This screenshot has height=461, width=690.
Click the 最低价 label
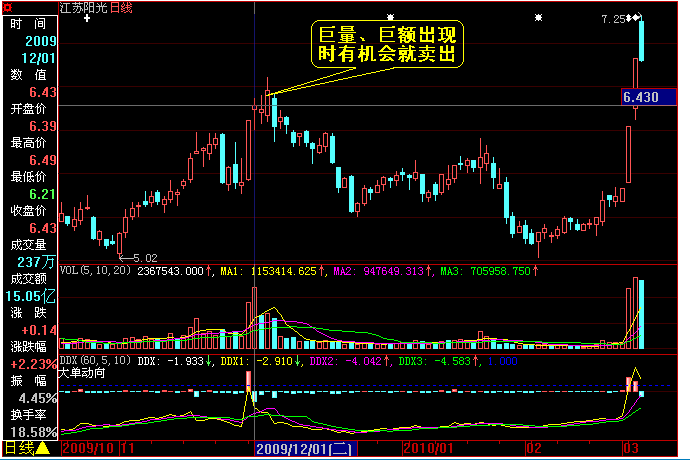29,177
